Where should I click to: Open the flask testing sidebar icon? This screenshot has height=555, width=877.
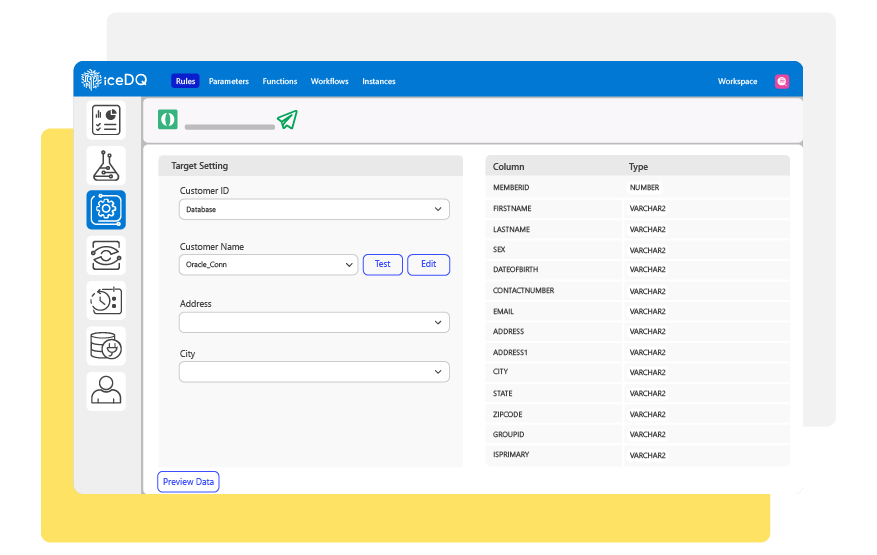coord(106,166)
